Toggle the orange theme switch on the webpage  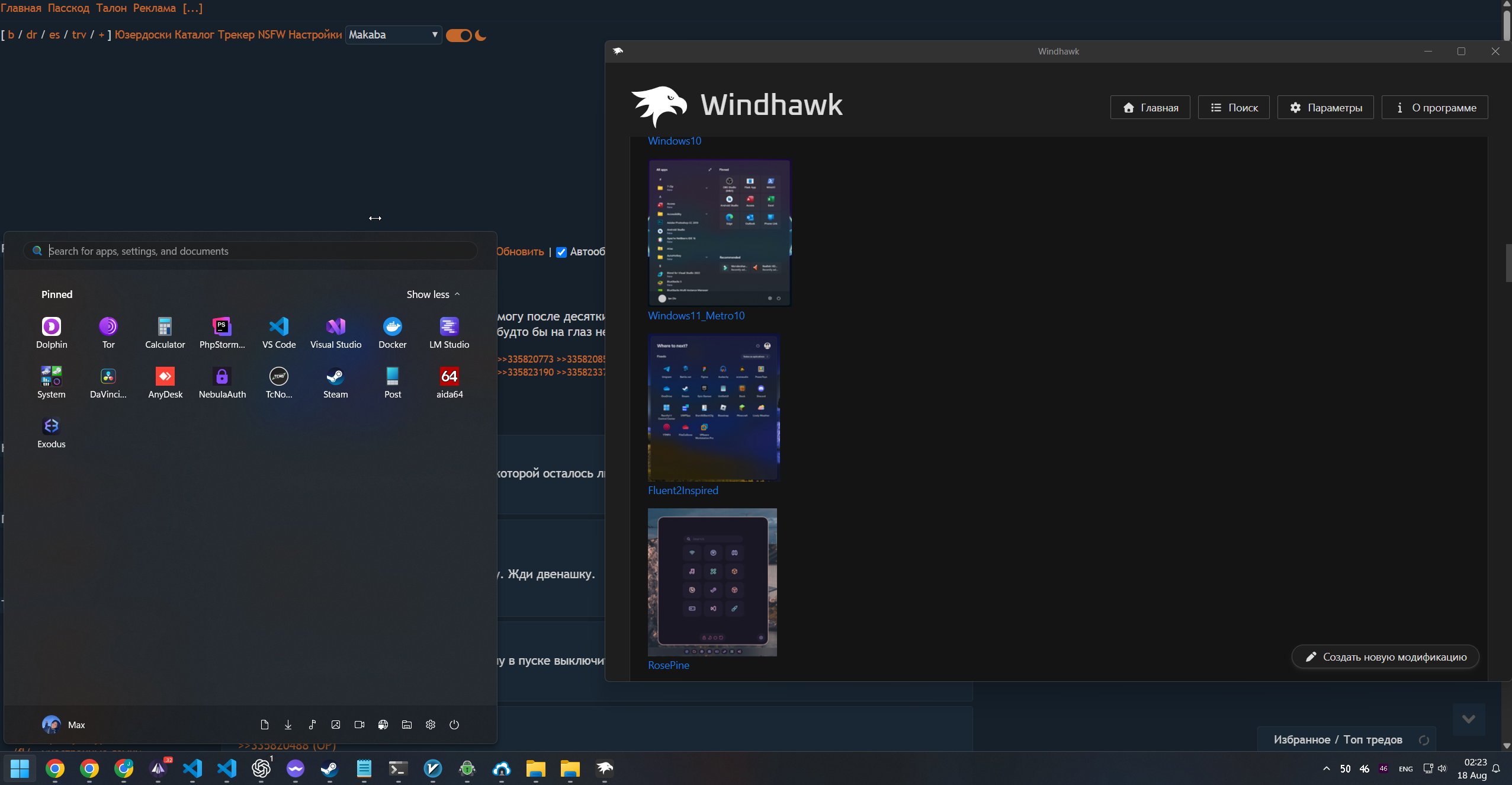pos(459,36)
